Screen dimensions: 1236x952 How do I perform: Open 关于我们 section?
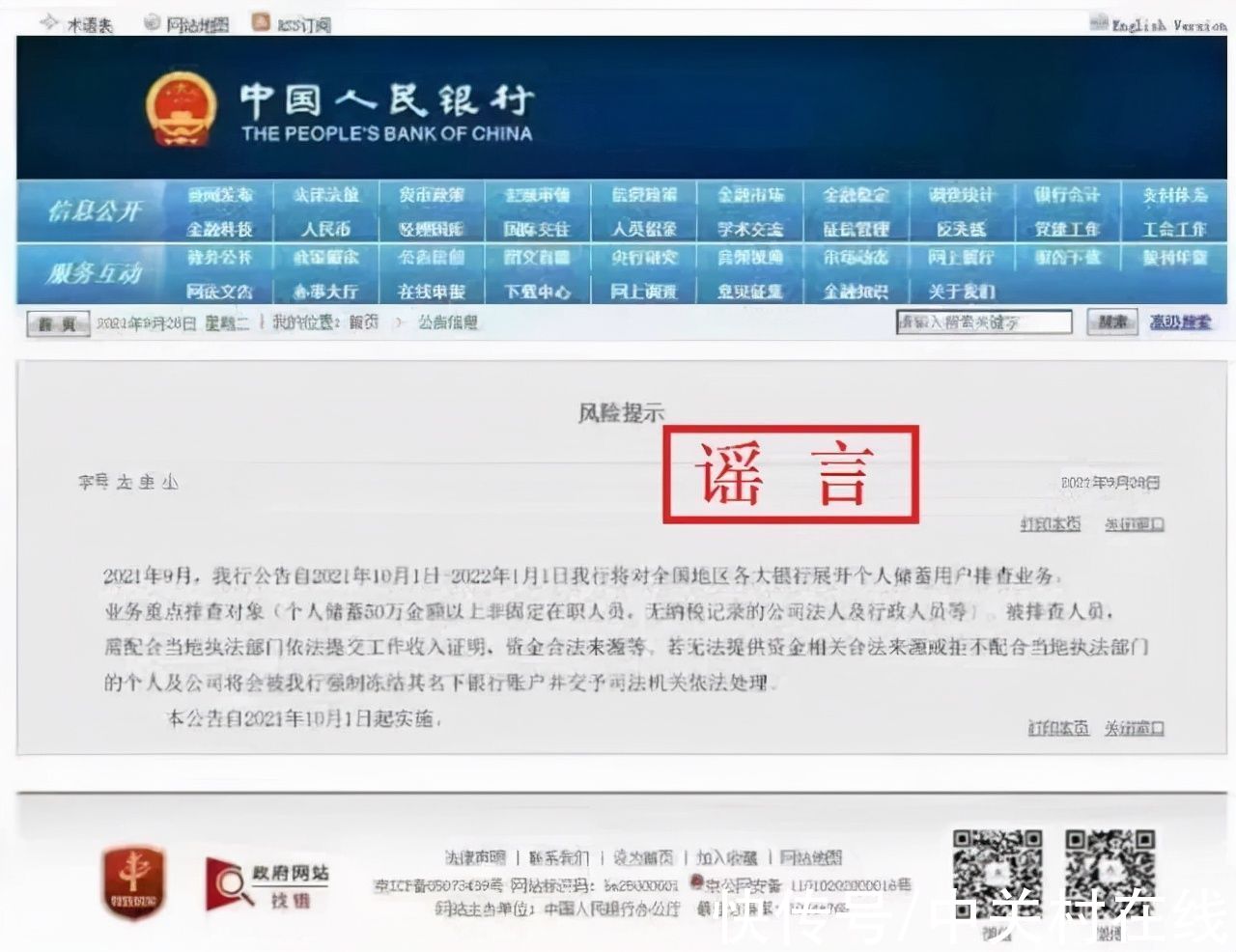pos(962,292)
